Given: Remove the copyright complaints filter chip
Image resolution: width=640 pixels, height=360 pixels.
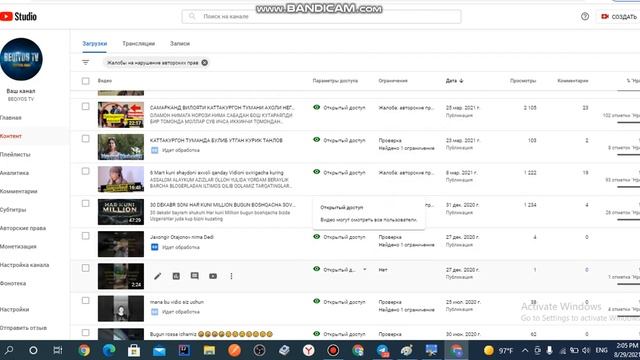Looking at the screenshot, I should coord(204,62).
